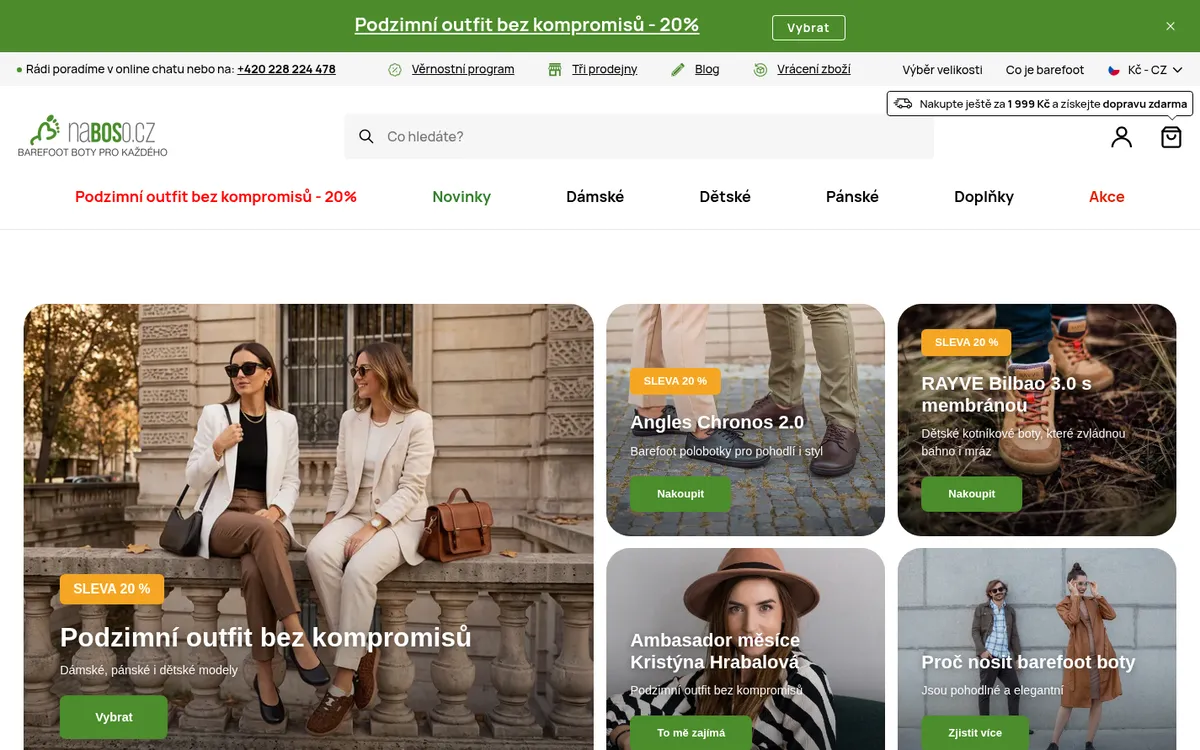
Task: Open banner link Podzimní outfit bez kompromisů - 20%
Action: [527, 25]
